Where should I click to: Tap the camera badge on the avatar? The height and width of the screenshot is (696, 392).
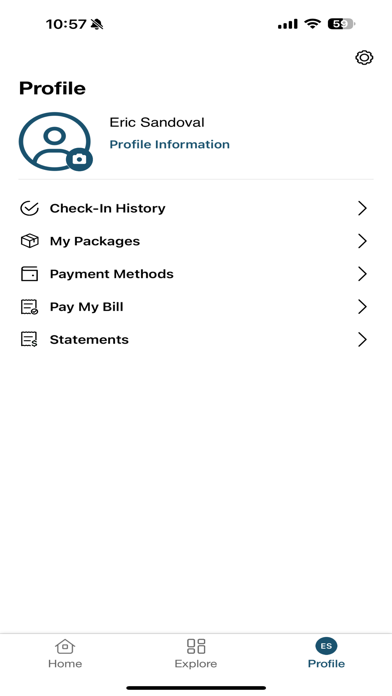click(79, 159)
